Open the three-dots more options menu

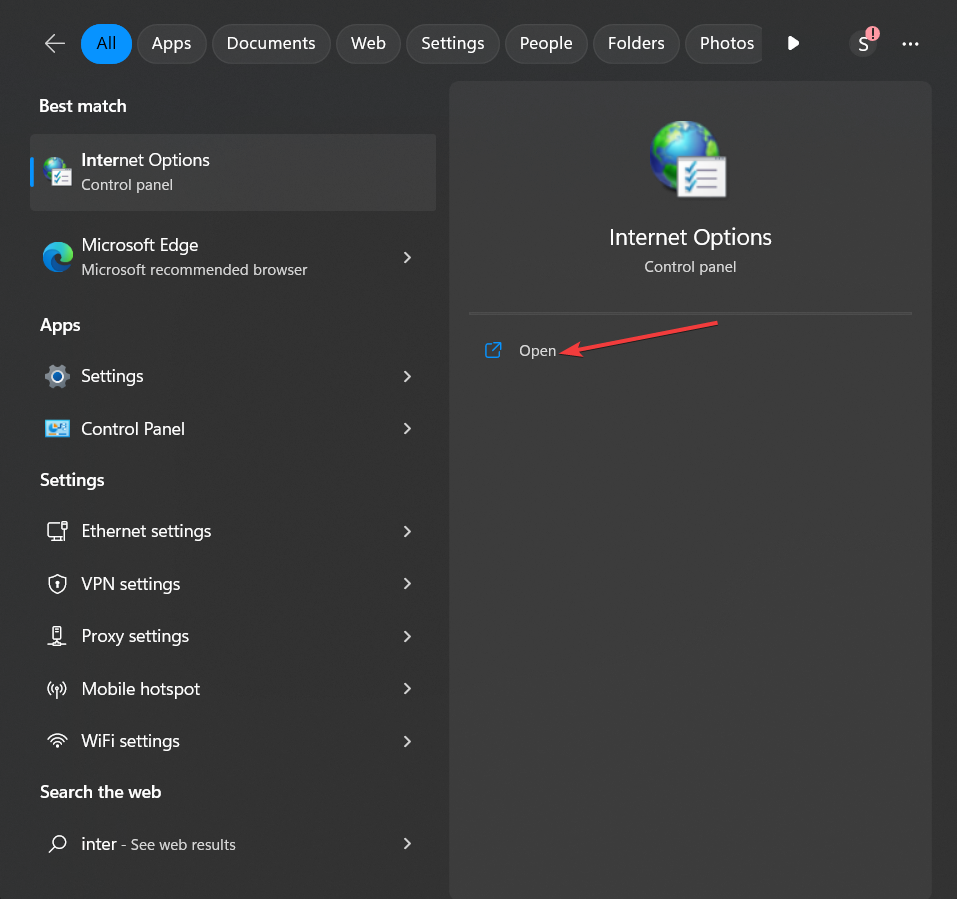point(910,43)
